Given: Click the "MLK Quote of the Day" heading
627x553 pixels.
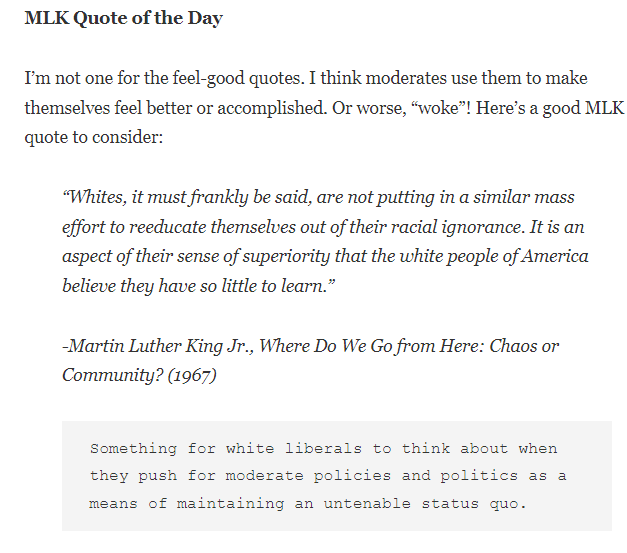Looking at the screenshot, I should [123, 19].
